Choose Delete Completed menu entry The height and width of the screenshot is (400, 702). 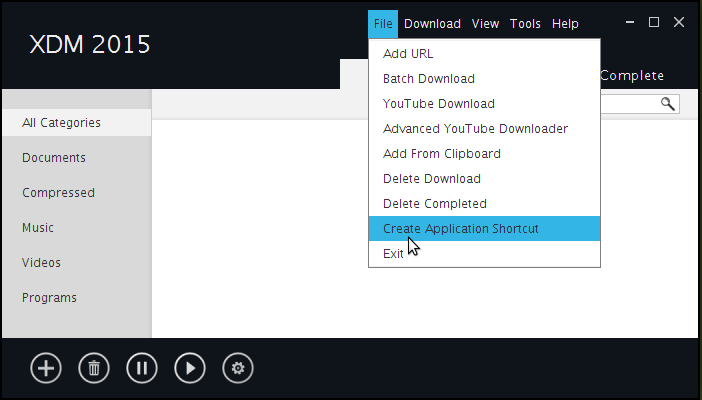[x=484, y=204]
